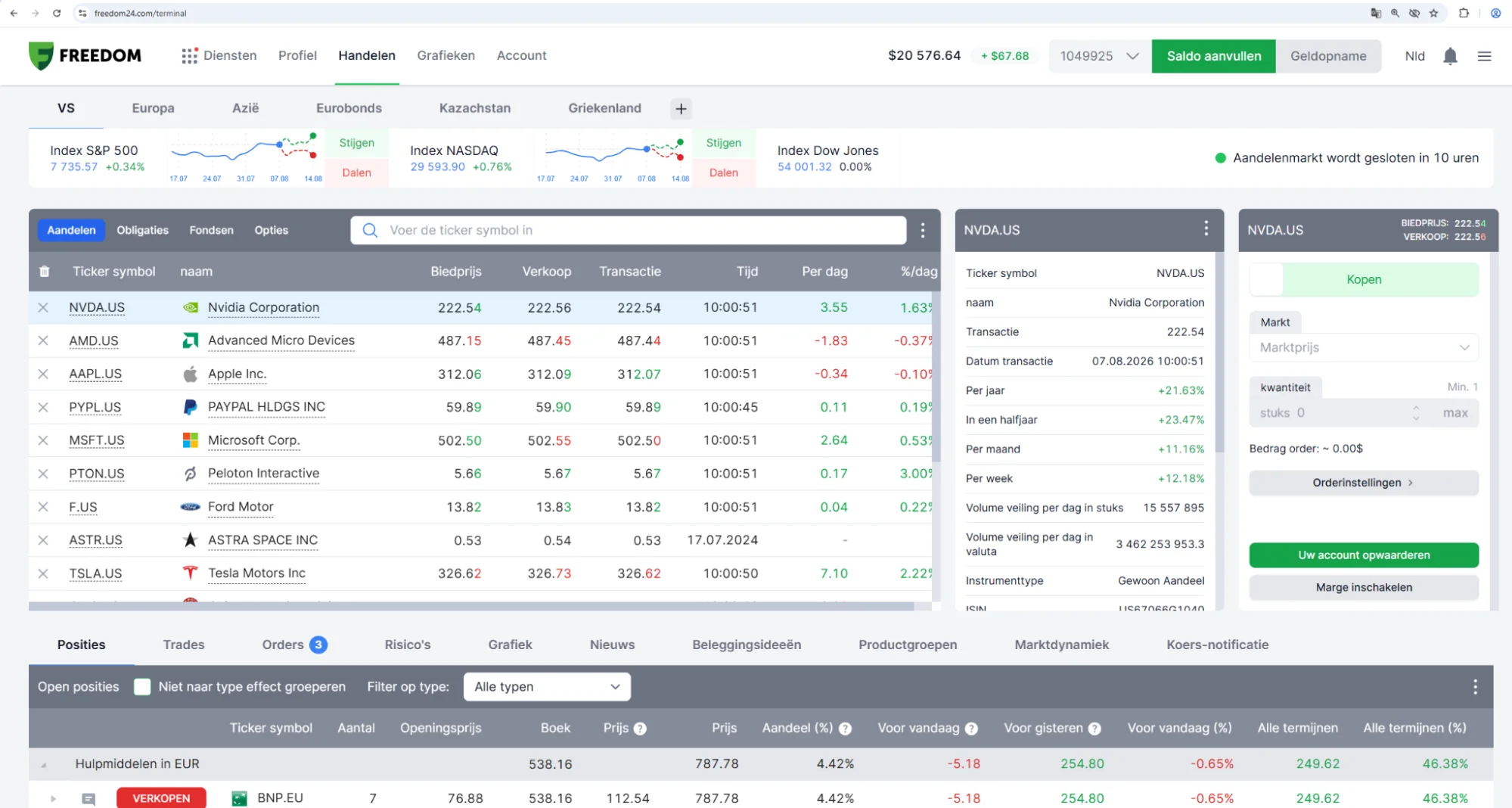The height and width of the screenshot is (808, 1512).
Task: Bookmark this page with star icon
Action: 1433,13
